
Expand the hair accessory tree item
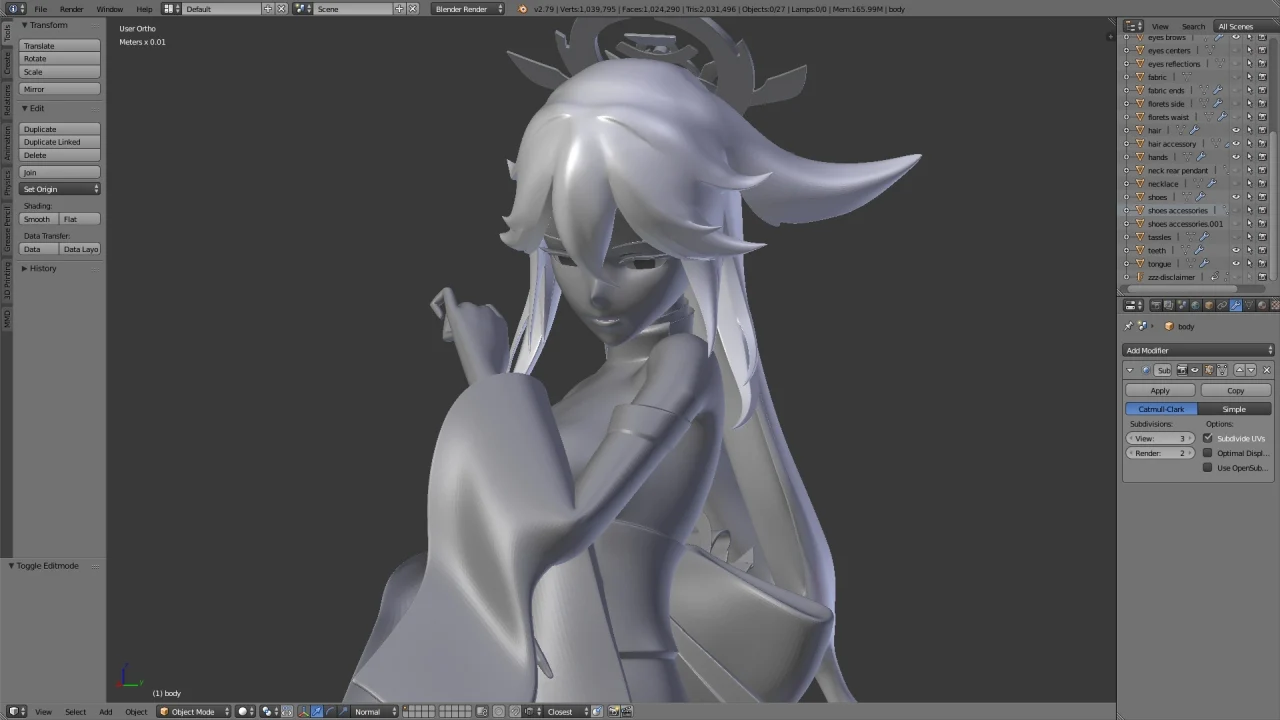point(1126,143)
